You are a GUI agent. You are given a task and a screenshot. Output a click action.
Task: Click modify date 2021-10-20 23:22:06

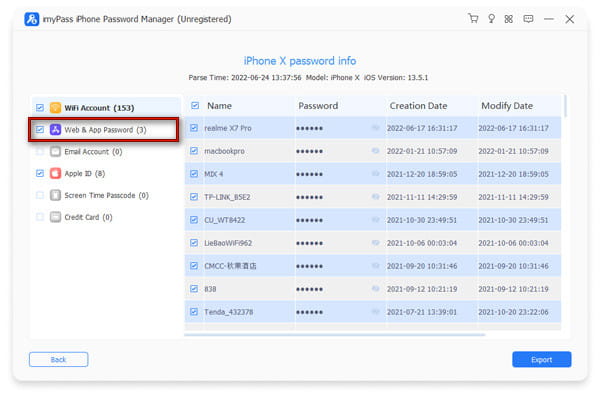pyautogui.click(x=513, y=312)
